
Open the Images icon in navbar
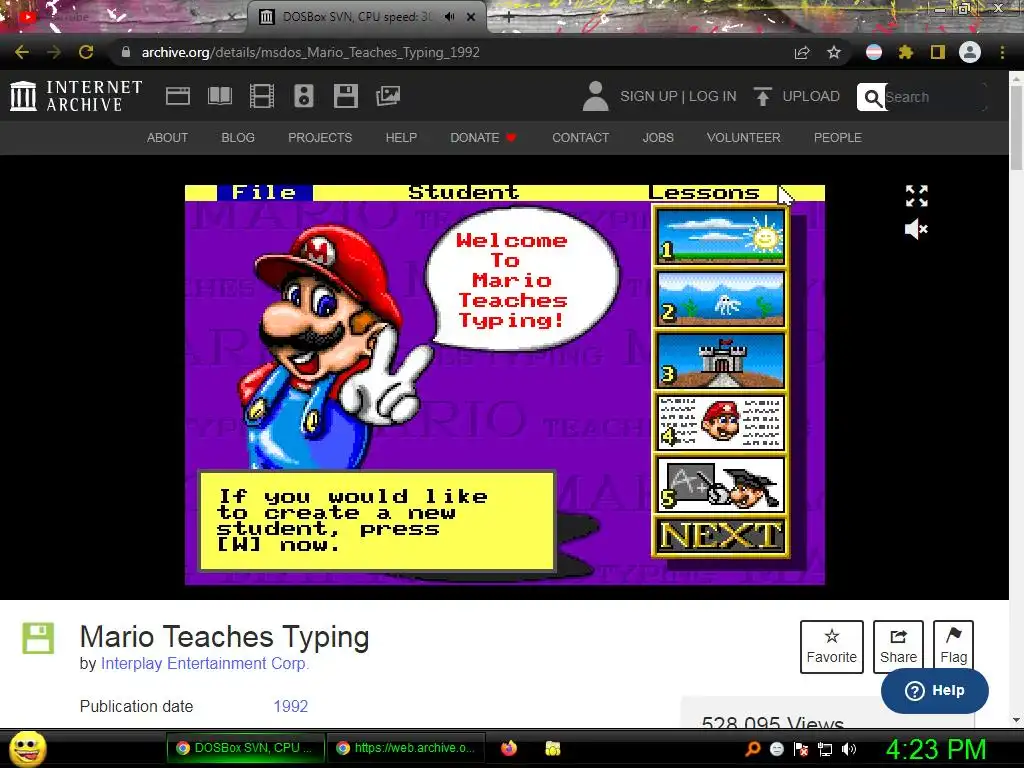point(388,96)
